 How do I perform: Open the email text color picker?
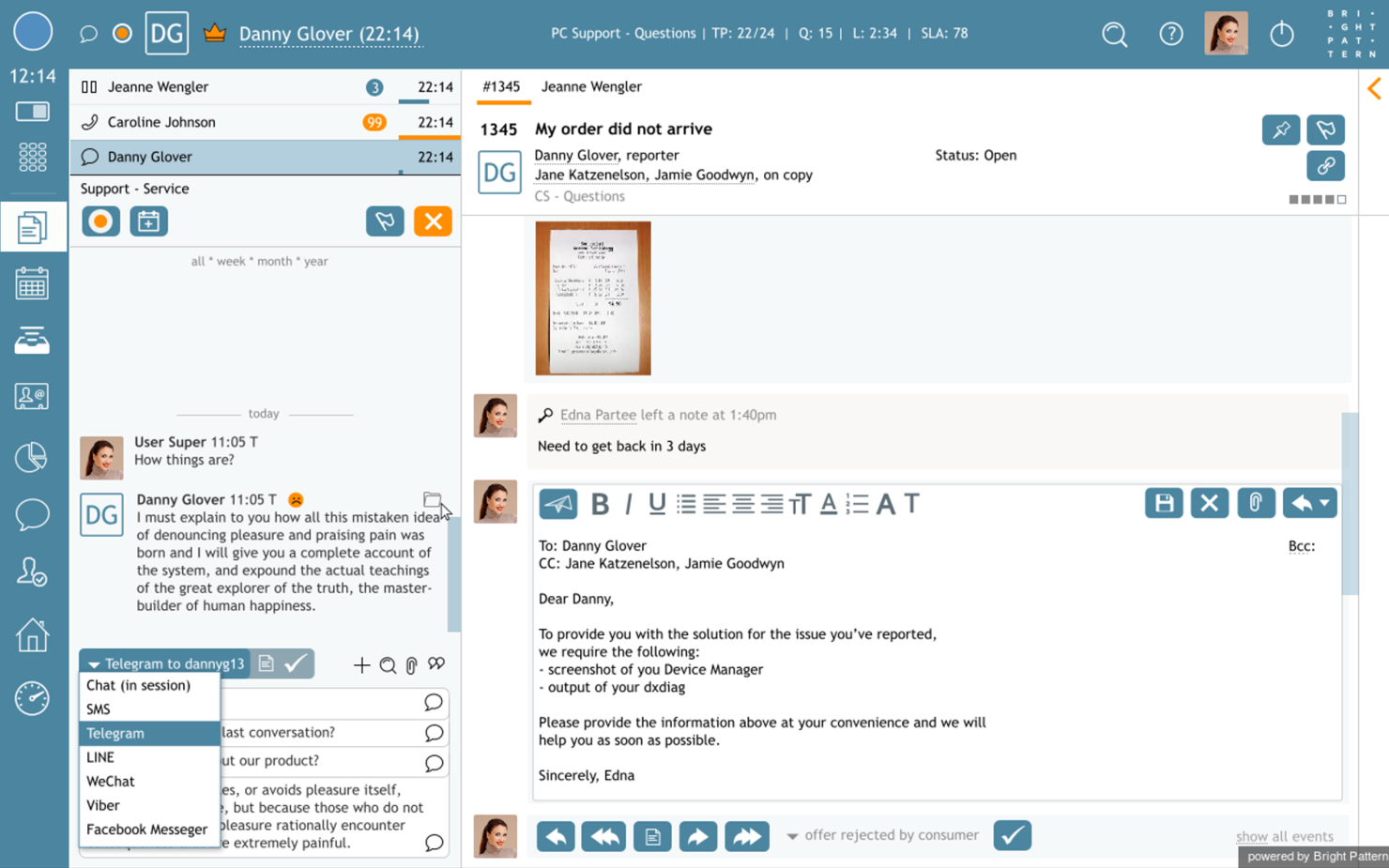[x=827, y=504]
